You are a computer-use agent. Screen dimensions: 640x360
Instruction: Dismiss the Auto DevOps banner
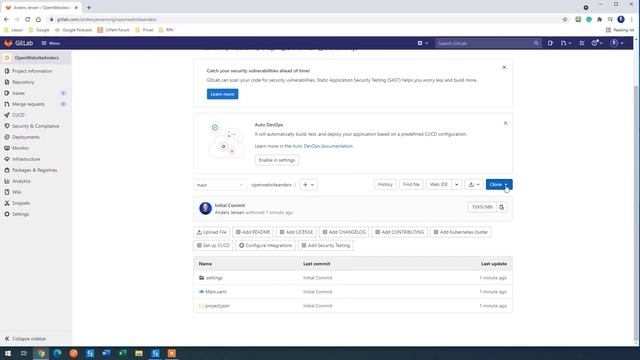(505, 123)
